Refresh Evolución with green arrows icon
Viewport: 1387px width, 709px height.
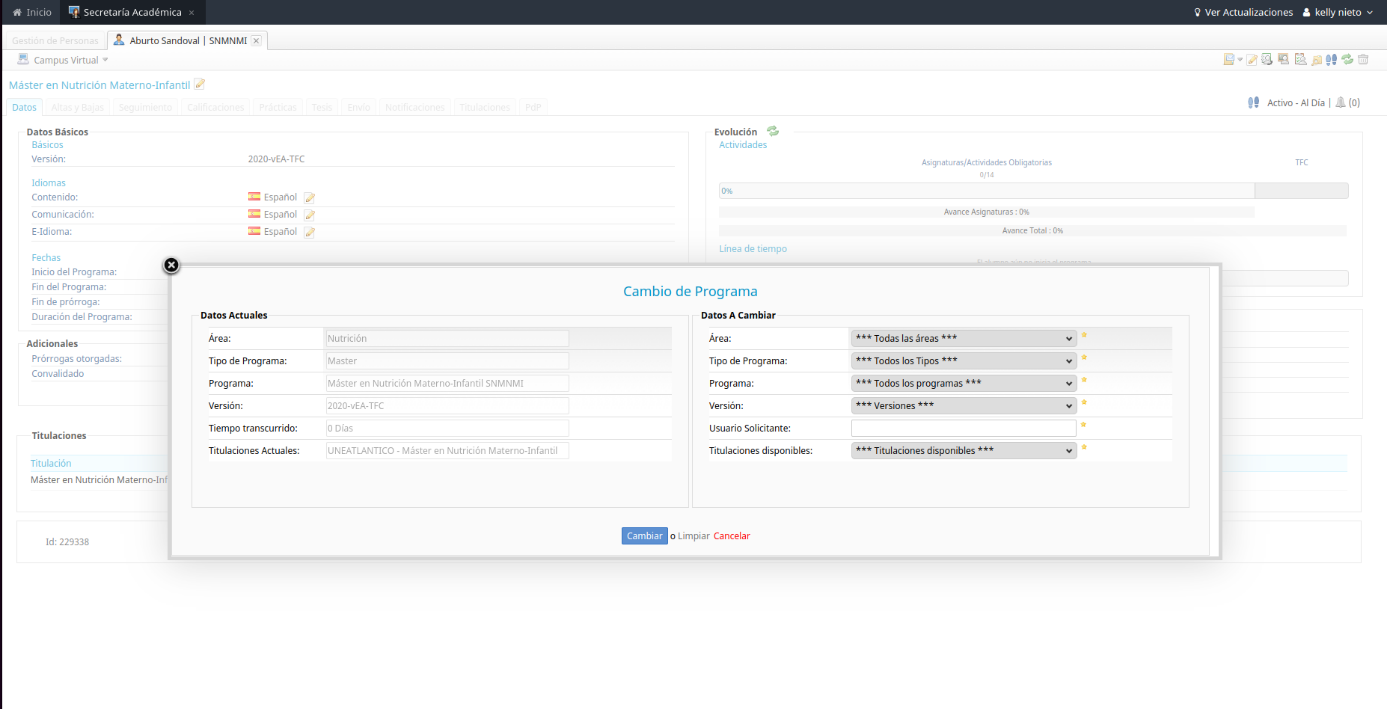point(772,131)
